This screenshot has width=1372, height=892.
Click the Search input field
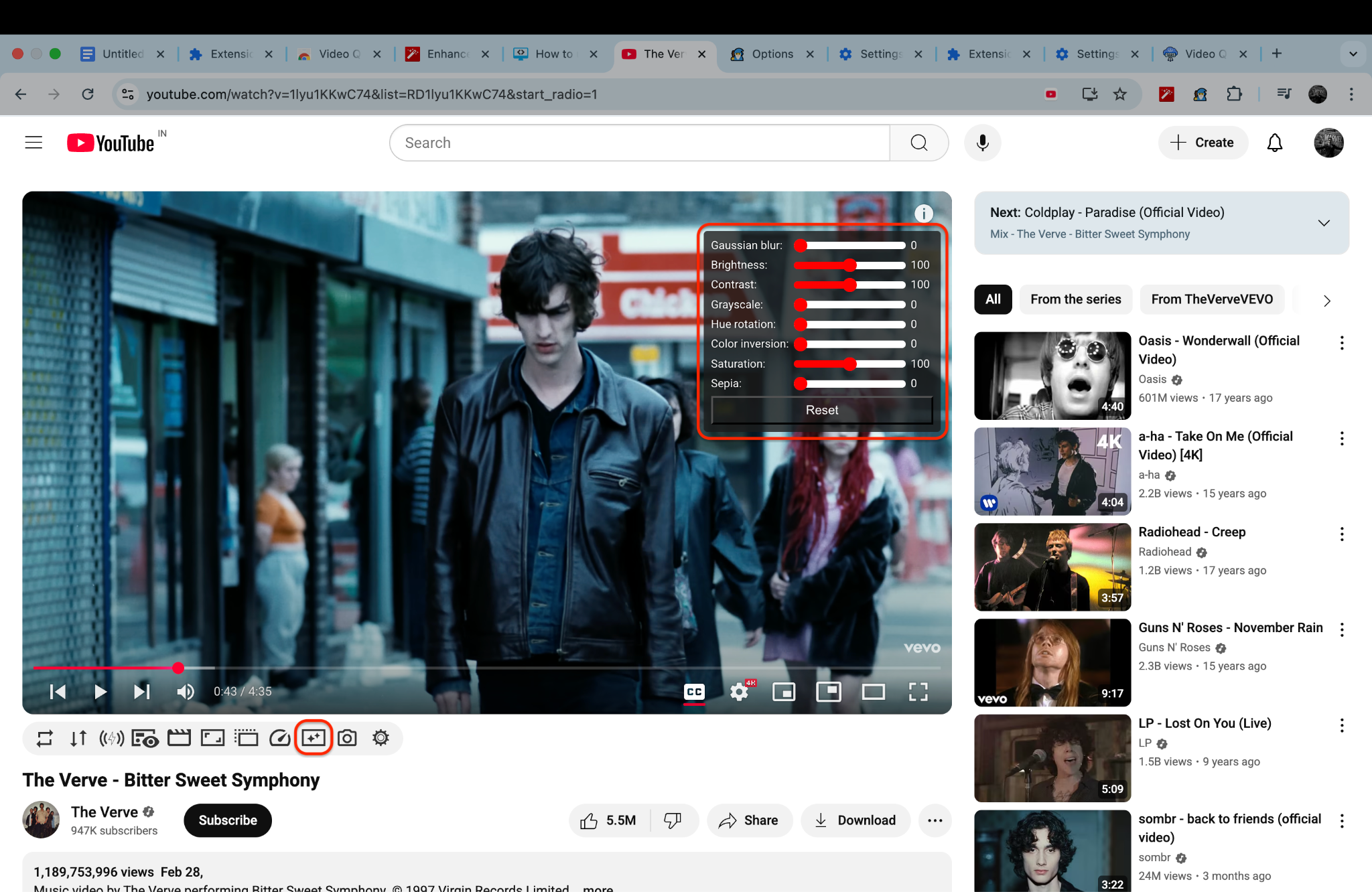(x=640, y=143)
